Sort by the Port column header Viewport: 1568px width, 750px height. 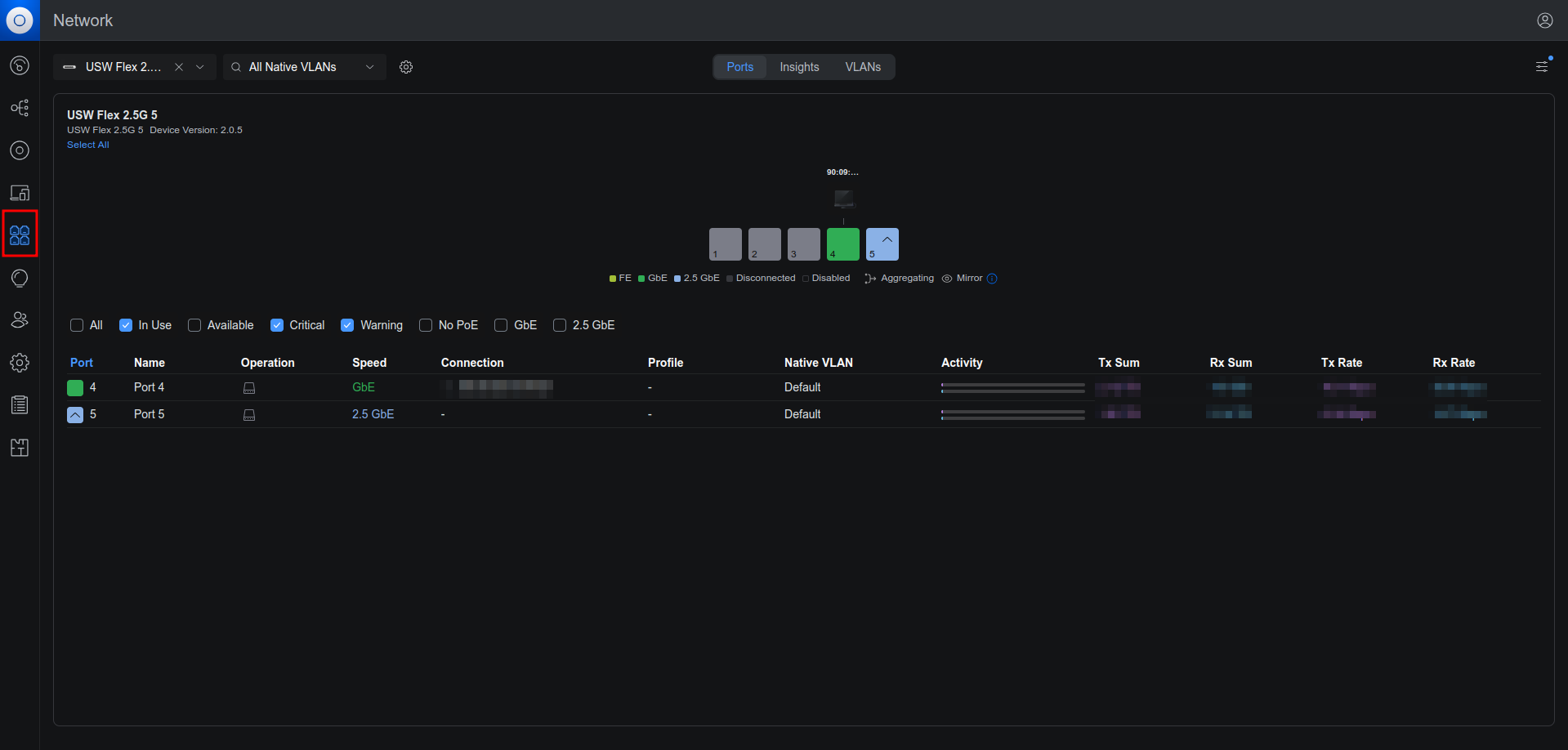[82, 363]
